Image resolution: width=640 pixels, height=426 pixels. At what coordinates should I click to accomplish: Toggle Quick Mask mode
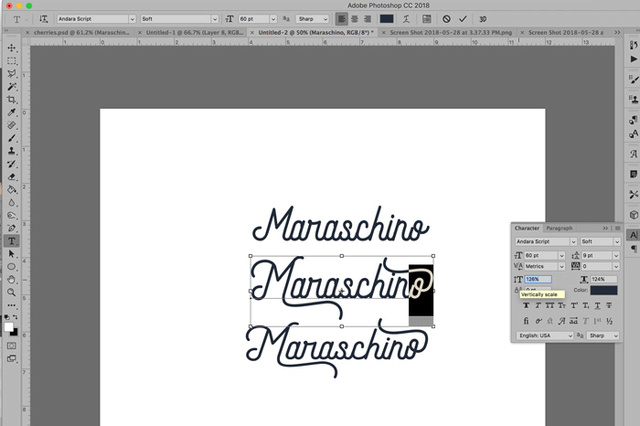point(11,346)
